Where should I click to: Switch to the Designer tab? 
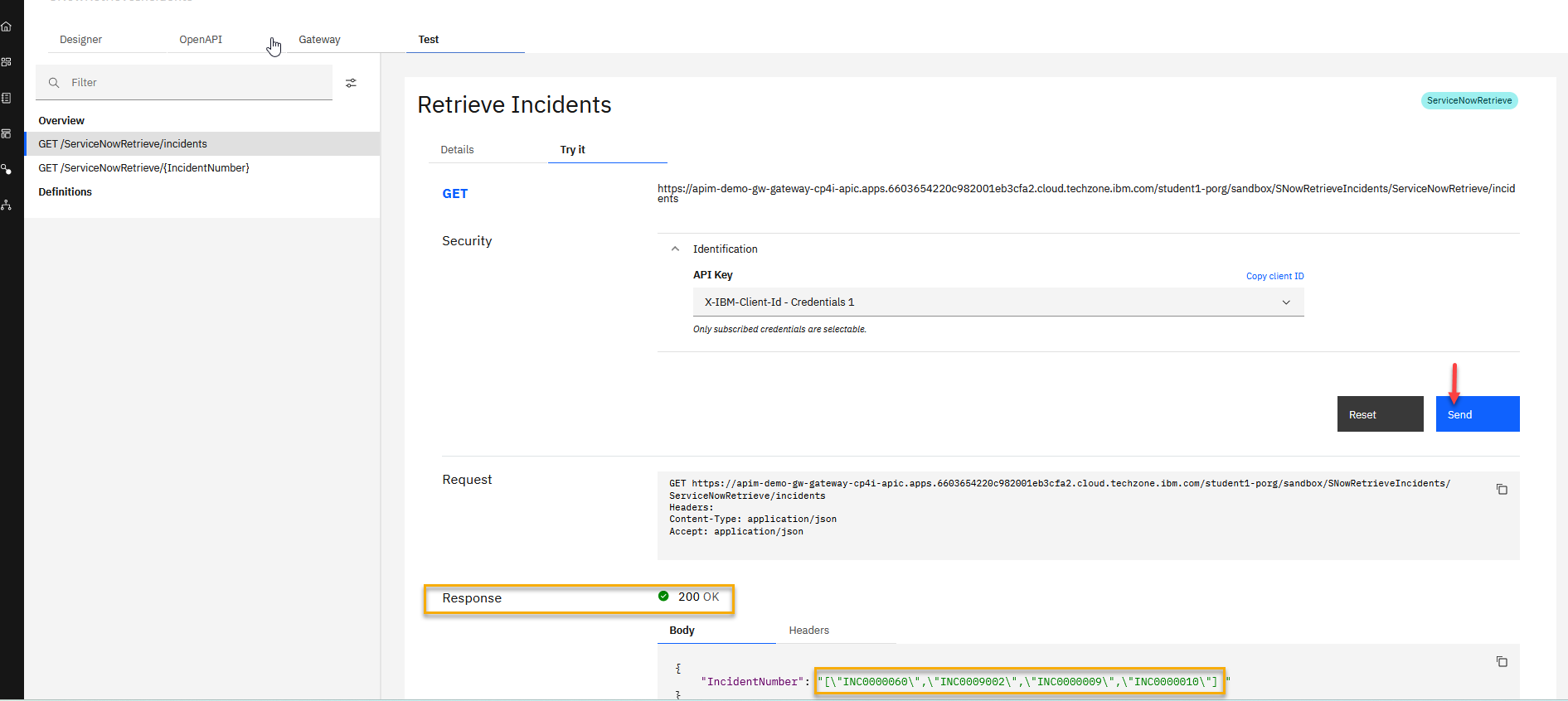pos(80,40)
